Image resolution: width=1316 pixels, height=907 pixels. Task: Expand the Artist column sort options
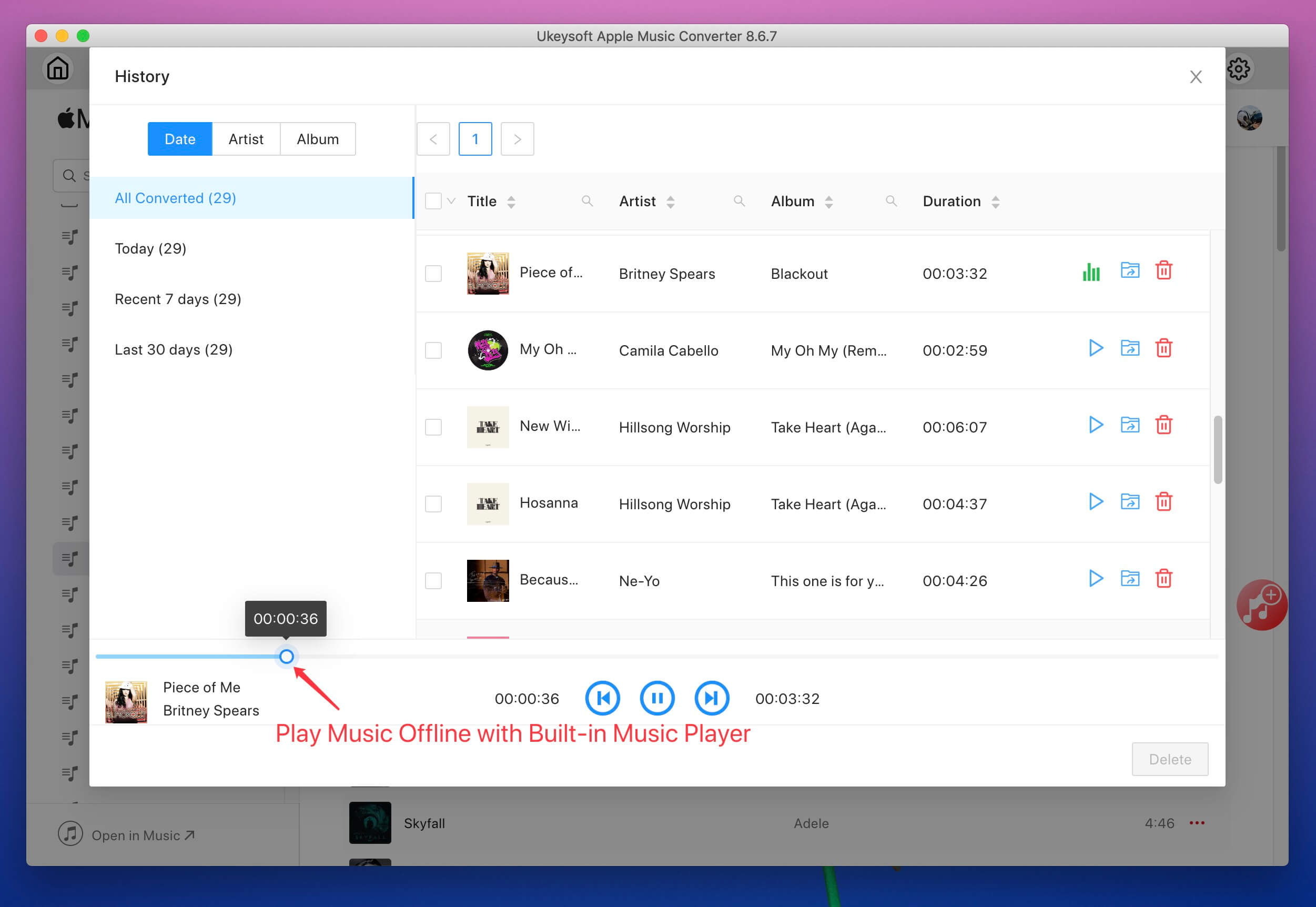coord(671,200)
